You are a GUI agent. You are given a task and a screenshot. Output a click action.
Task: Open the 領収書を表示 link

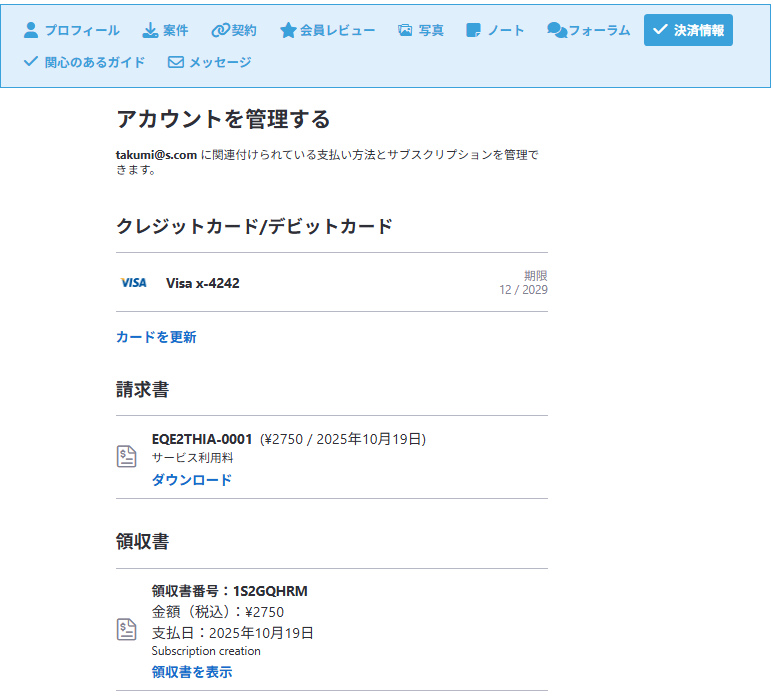click(x=191, y=672)
